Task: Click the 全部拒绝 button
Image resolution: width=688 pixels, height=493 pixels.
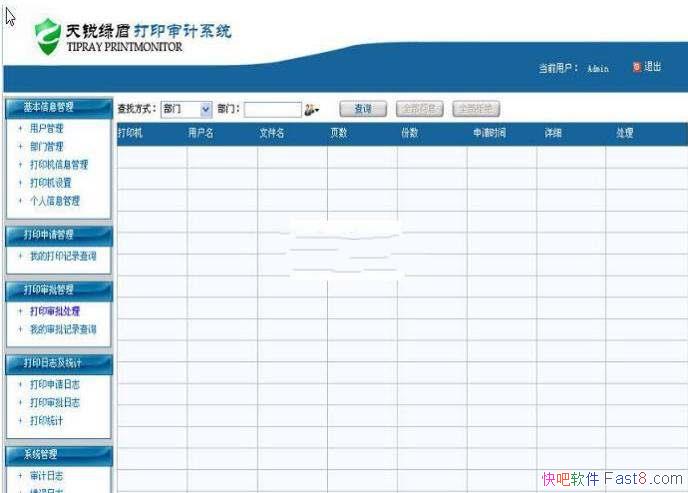Action: click(476, 109)
